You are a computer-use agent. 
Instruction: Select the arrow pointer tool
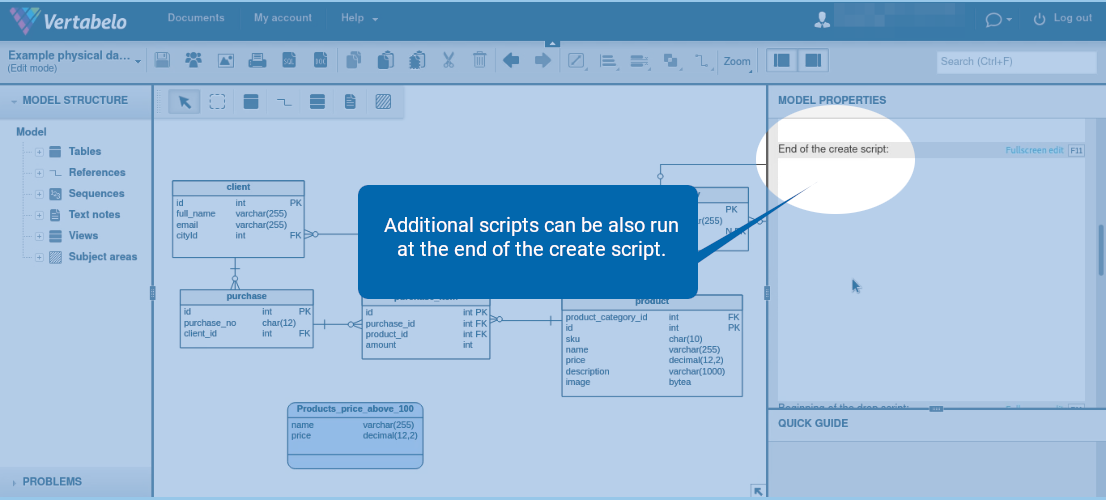pos(185,102)
